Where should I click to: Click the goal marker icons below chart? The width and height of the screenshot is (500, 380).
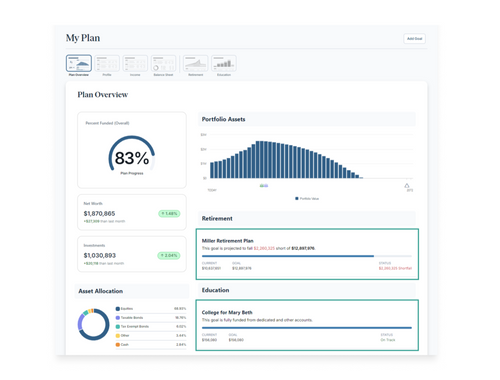[264, 186]
